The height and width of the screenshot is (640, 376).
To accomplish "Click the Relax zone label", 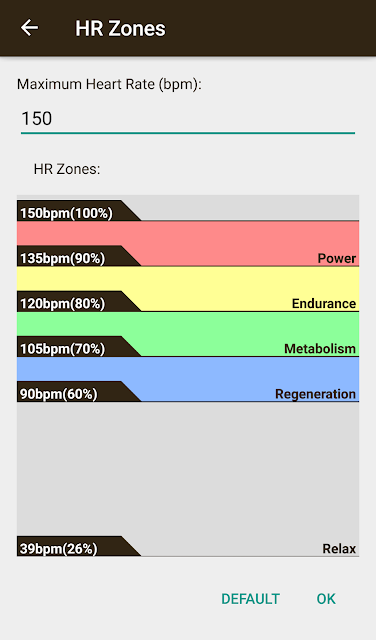I will pyautogui.click(x=339, y=549).
